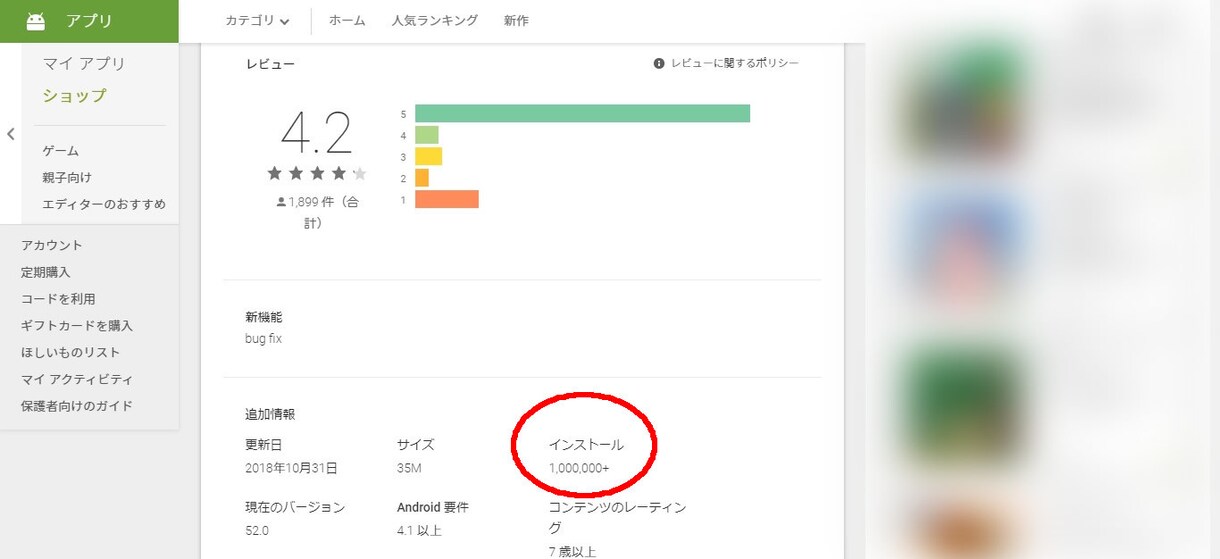Open the アカウント page
1220x559 pixels.
[52, 245]
